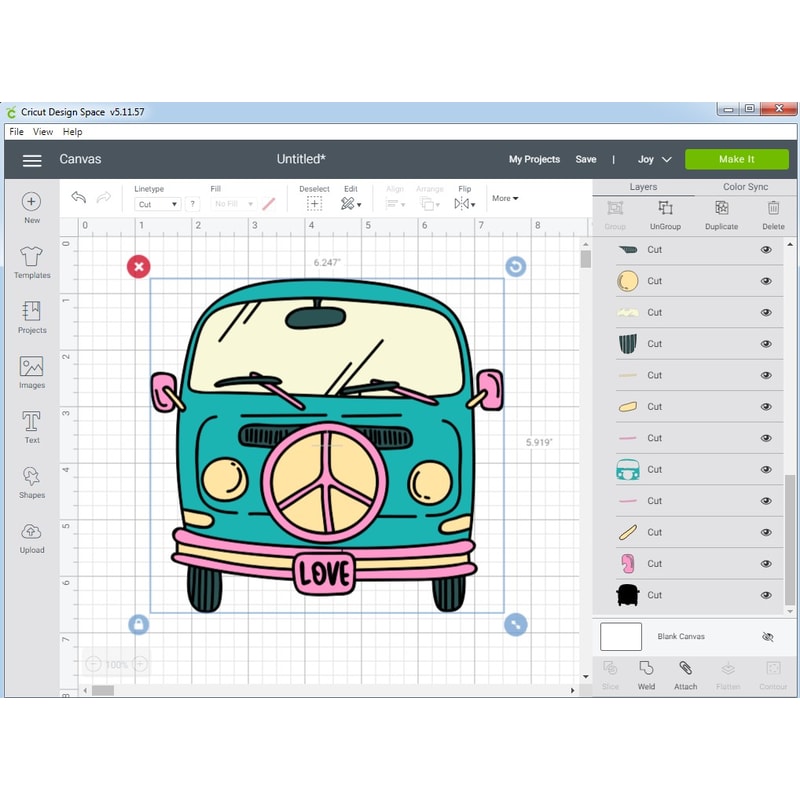This screenshot has width=800, height=800.
Task: Expand the More toolbar options
Action: [505, 198]
